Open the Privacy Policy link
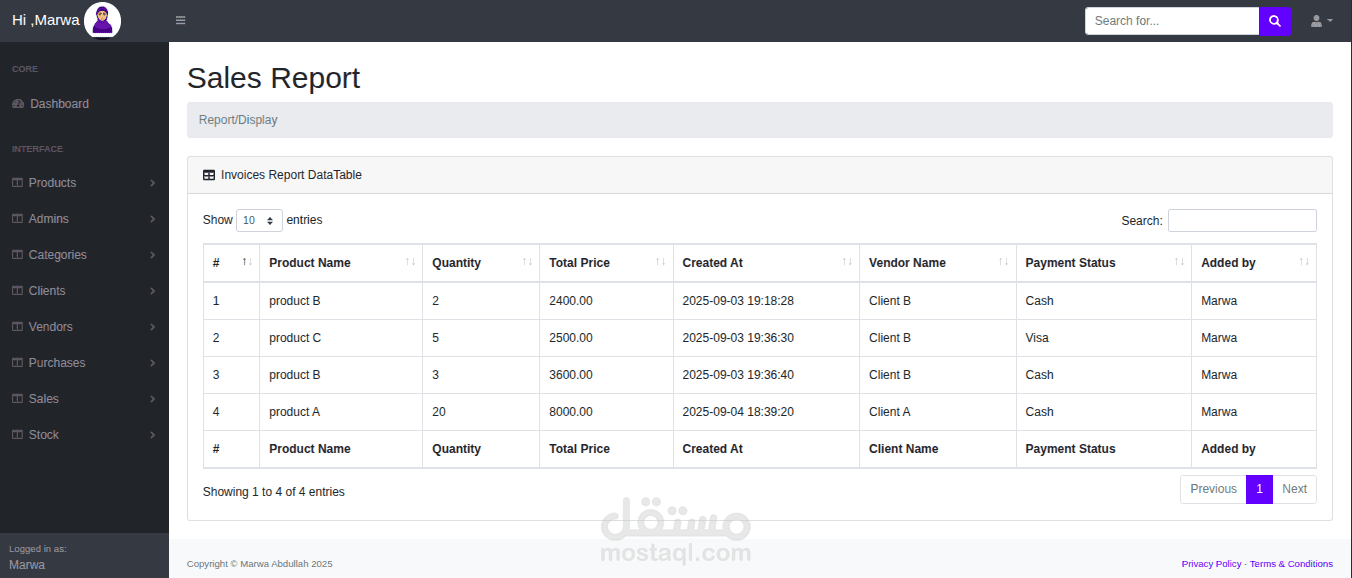The image size is (1352, 578). (1211, 564)
